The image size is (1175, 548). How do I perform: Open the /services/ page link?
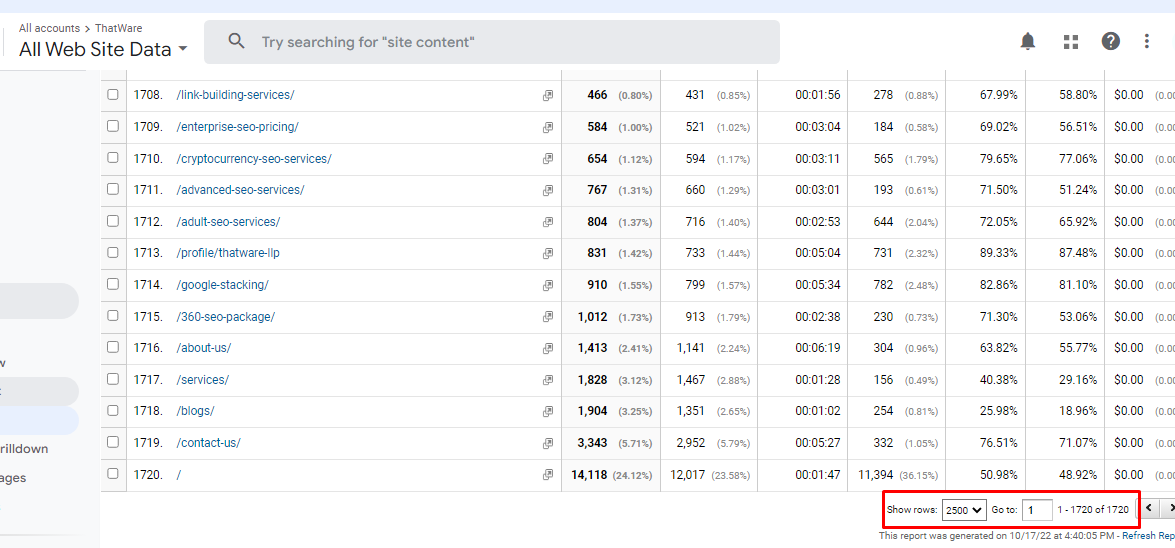coord(203,380)
